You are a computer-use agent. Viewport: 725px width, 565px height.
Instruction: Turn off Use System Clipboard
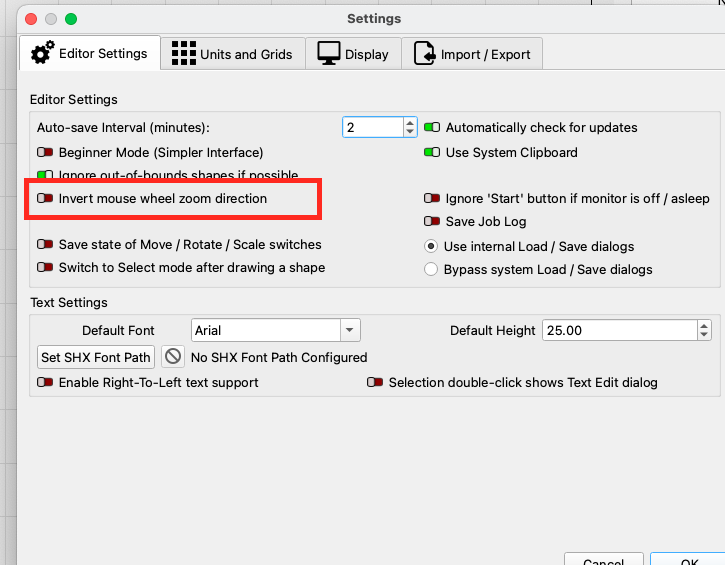[x=432, y=153]
